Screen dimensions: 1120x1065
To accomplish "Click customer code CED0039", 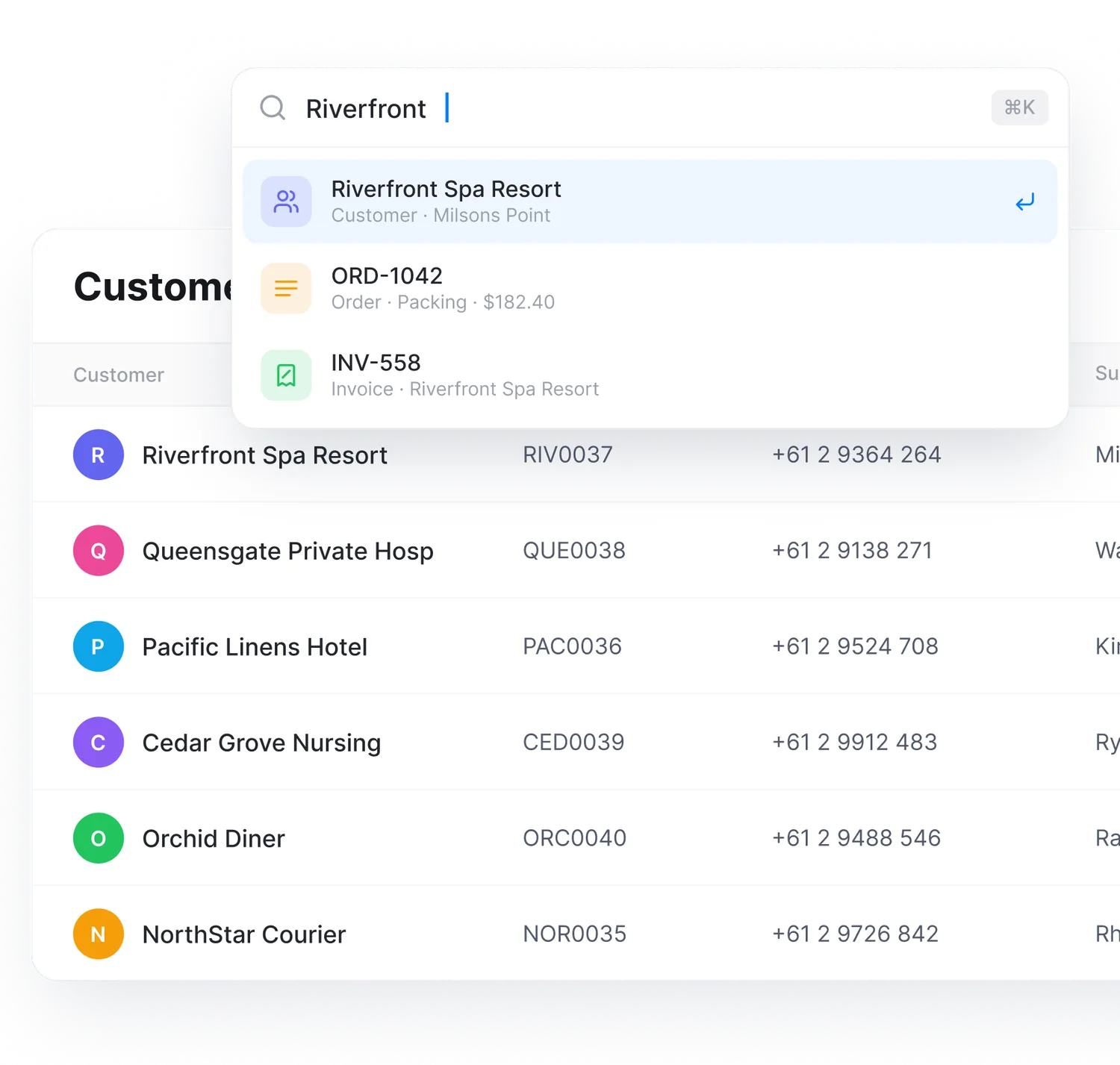I will [573, 743].
